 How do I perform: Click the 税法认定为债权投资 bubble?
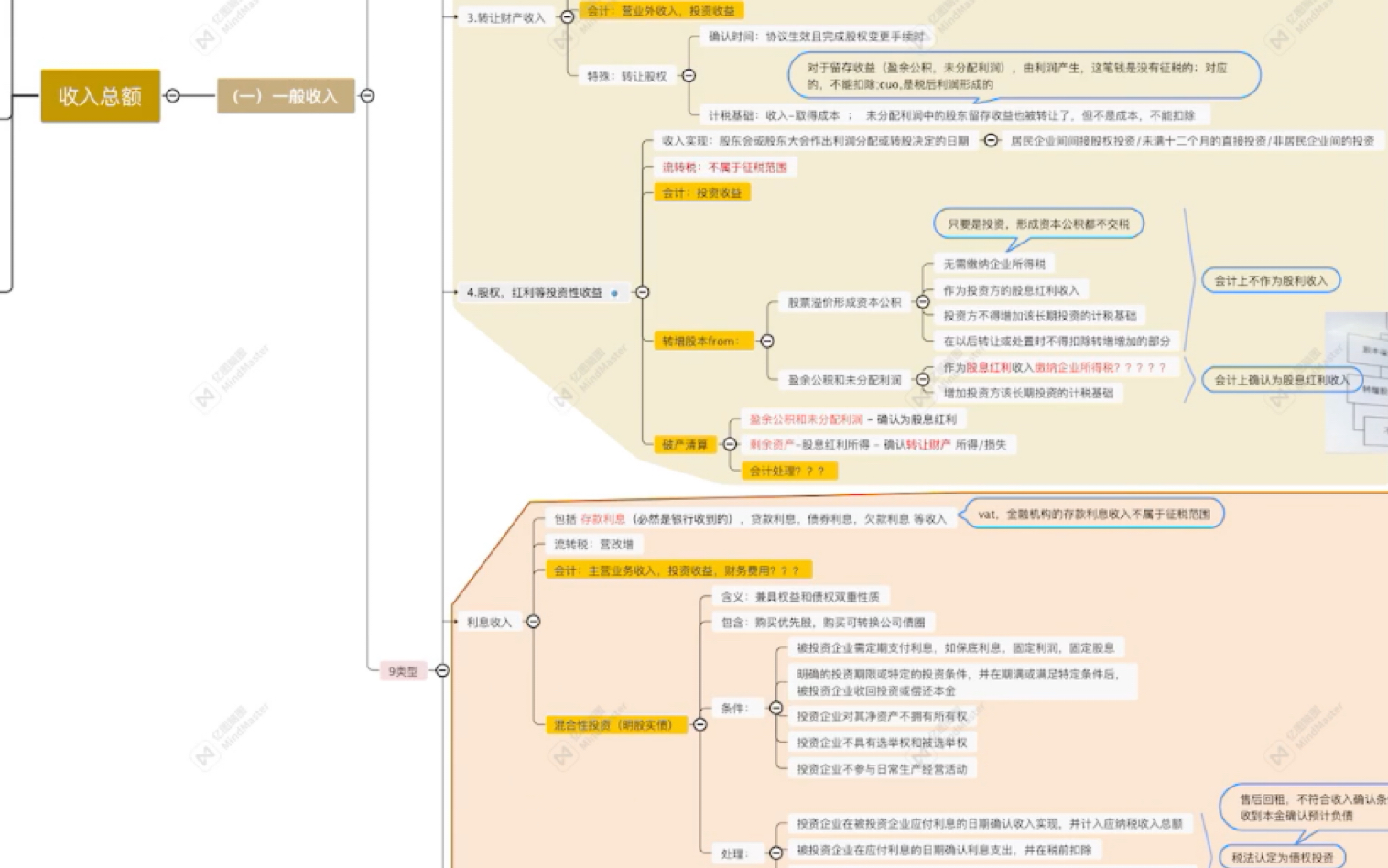1283,857
